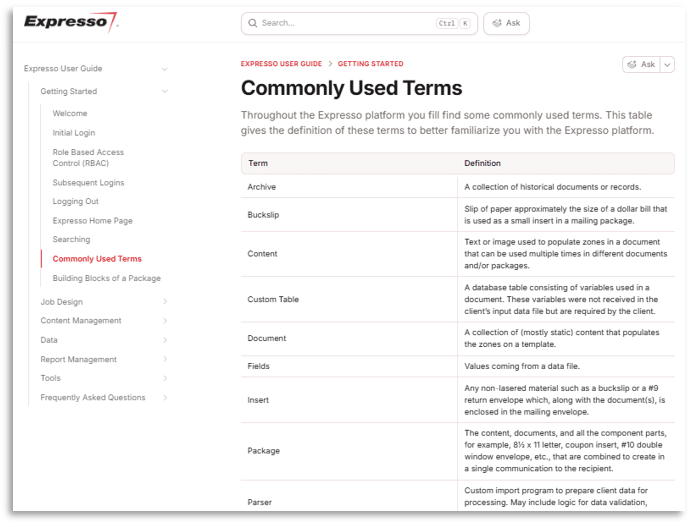
Task: Collapse the Expresso User Guide section
Action: [165, 69]
